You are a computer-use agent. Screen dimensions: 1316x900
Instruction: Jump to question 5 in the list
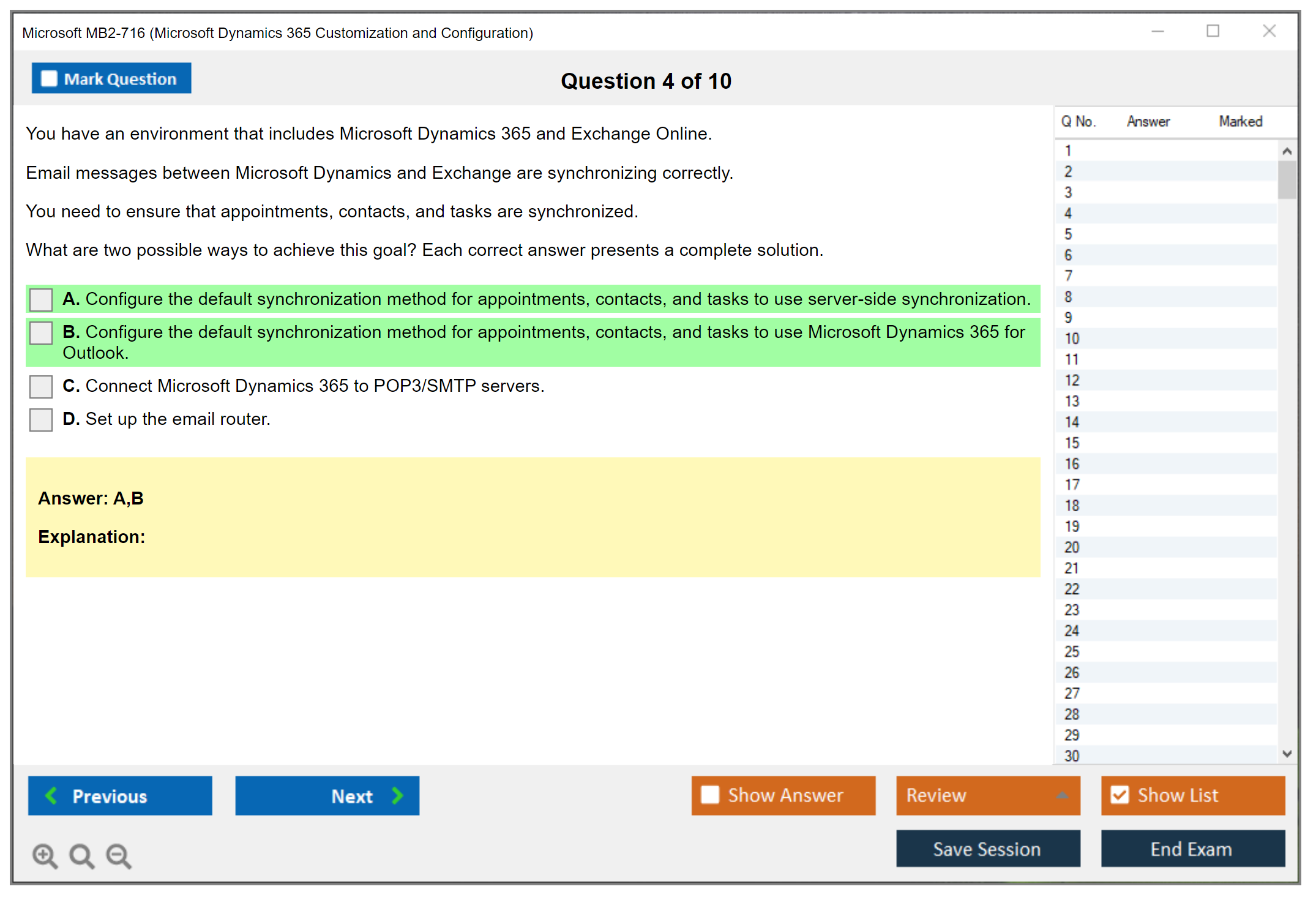point(1069,234)
